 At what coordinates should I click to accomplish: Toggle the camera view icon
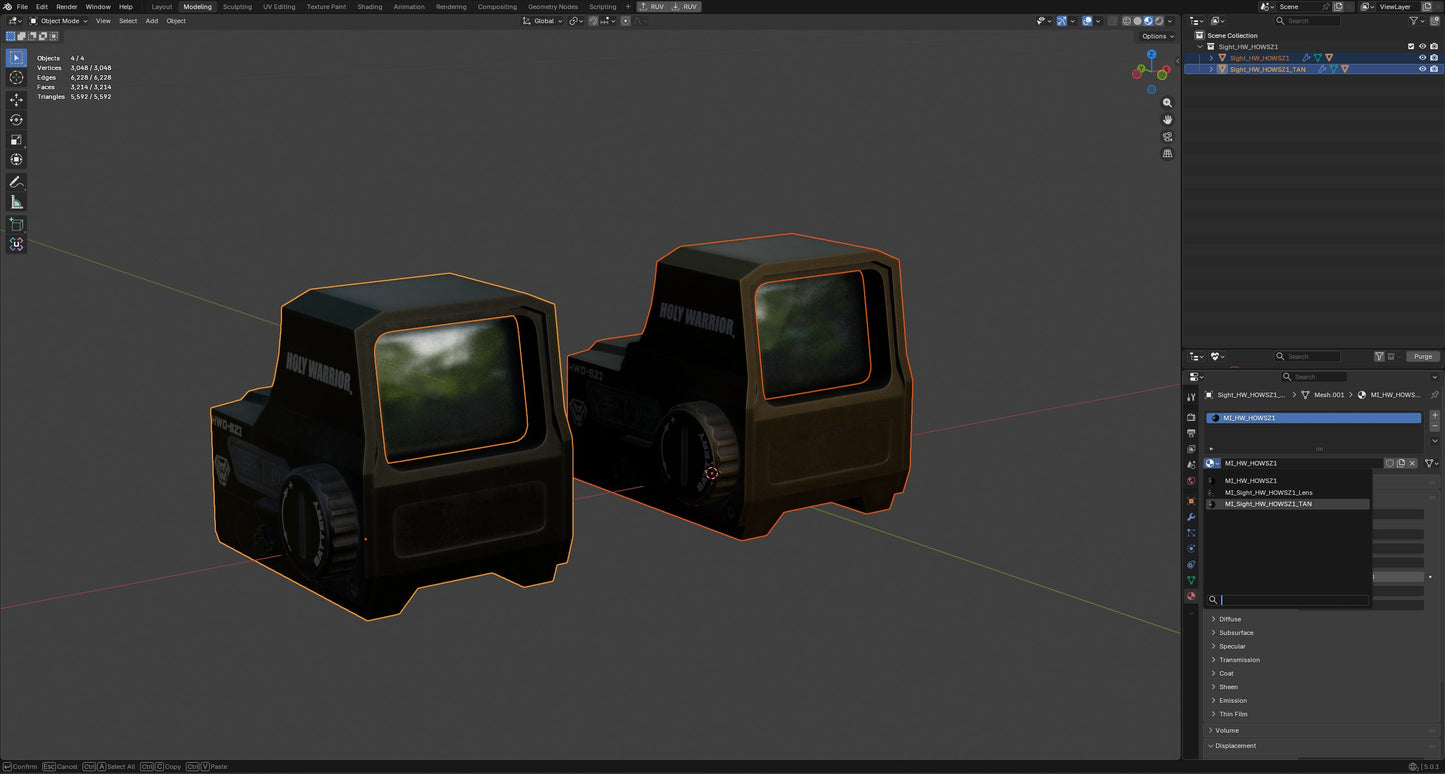(1167, 137)
